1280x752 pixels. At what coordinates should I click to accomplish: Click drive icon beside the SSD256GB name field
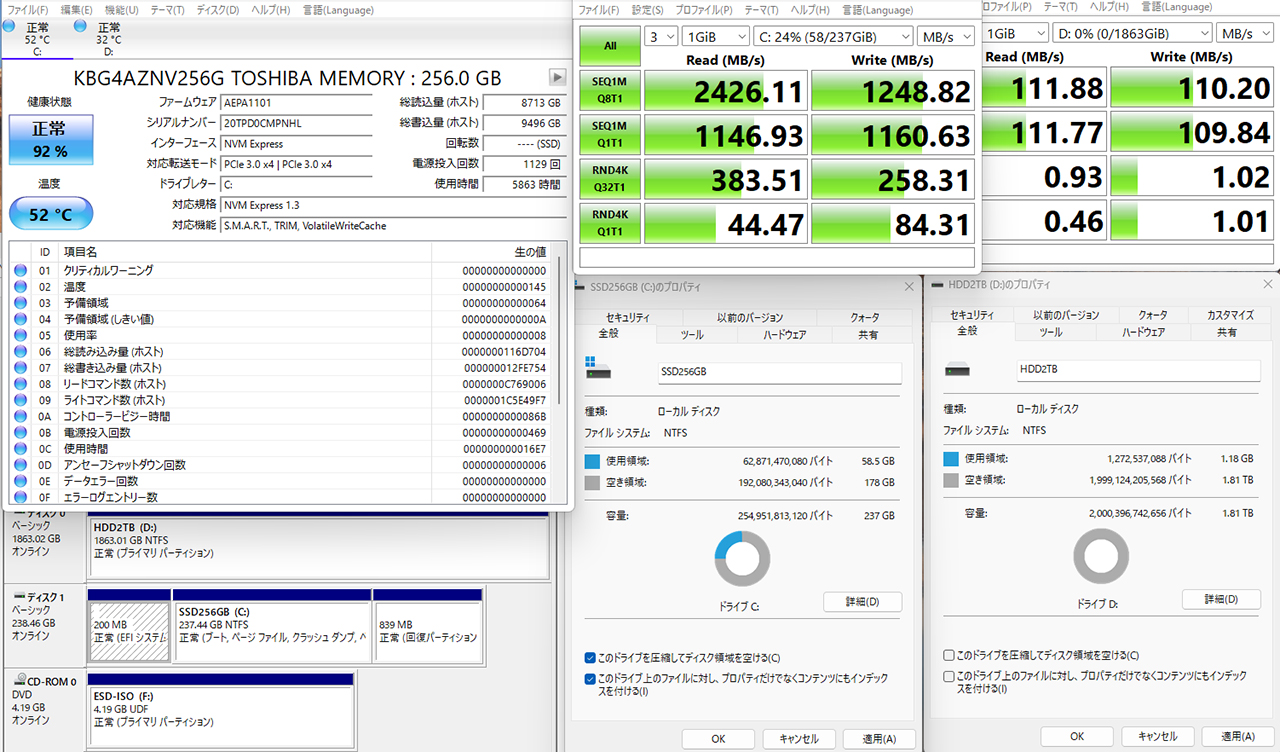[x=598, y=369]
